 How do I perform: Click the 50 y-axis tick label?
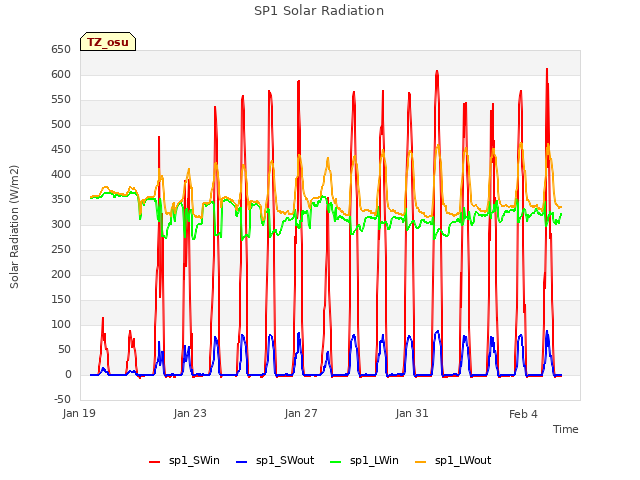[64, 350]
